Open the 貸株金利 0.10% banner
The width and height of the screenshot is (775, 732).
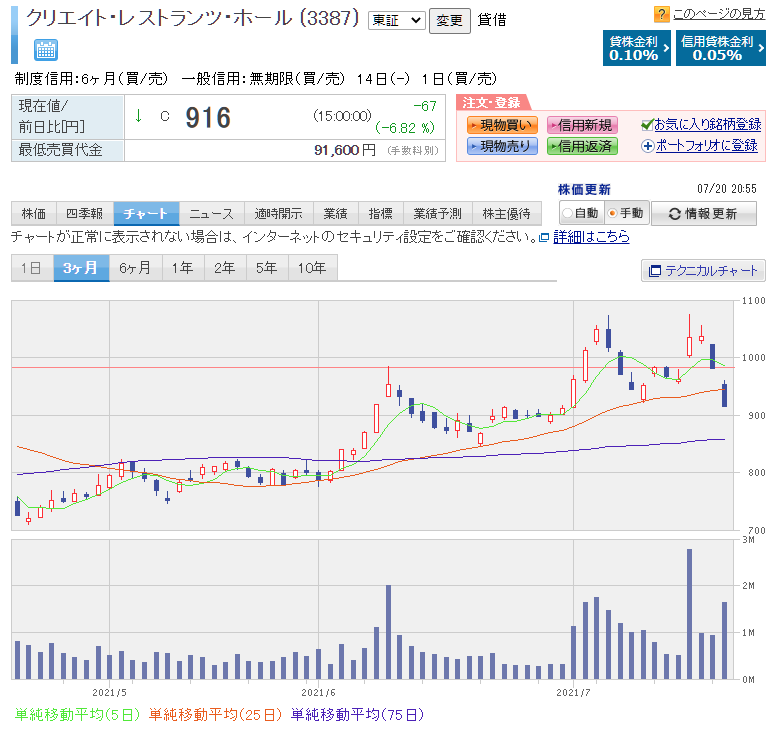pyautogui.click(x=637, y=48)
